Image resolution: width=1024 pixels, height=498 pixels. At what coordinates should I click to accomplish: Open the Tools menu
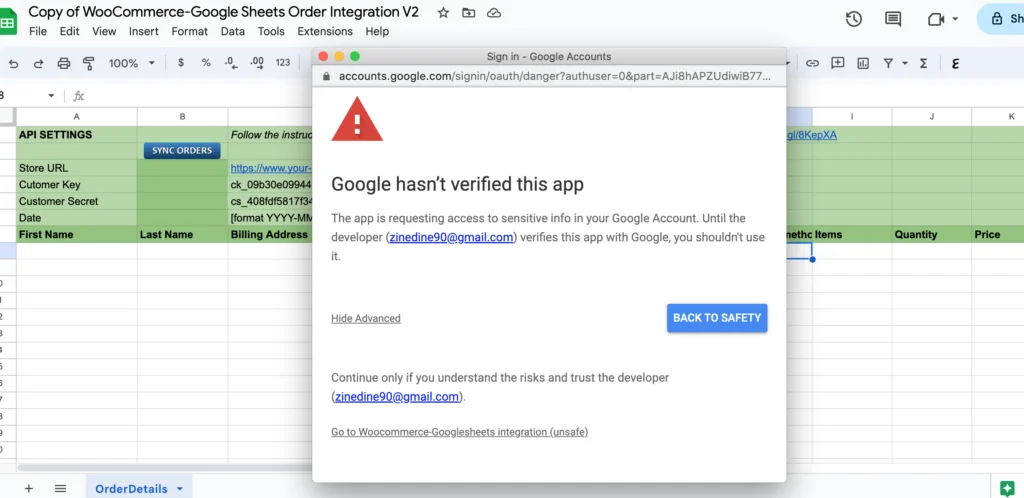tap(271, 31)
